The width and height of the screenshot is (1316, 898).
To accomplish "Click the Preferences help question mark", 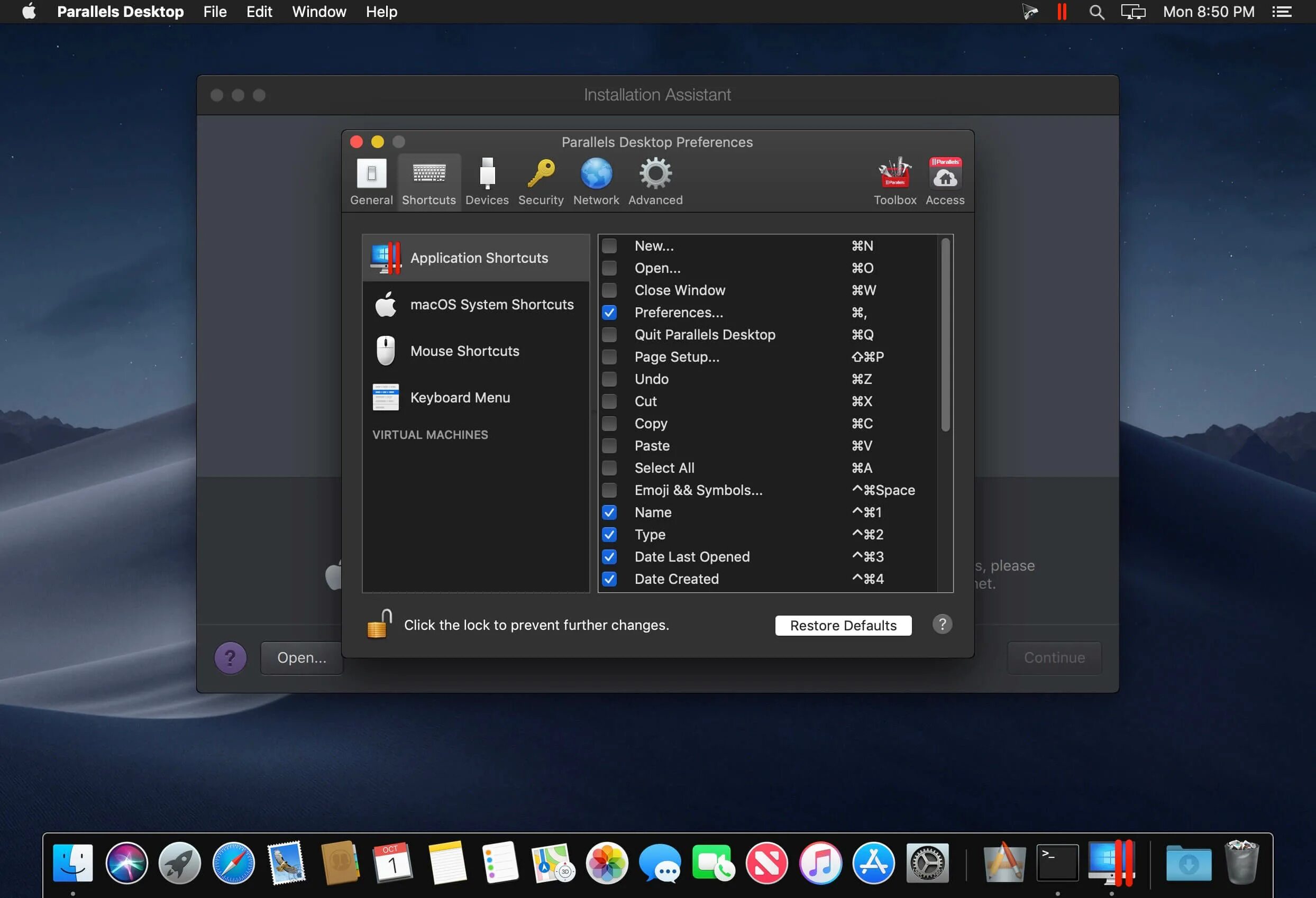I will 942,625.
